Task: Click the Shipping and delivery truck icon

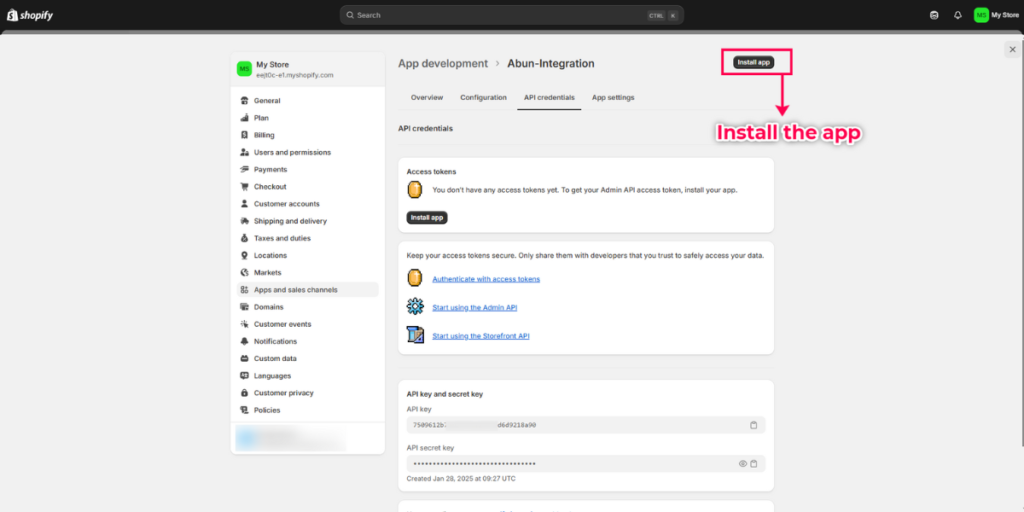Action: (x=244, y=221)
